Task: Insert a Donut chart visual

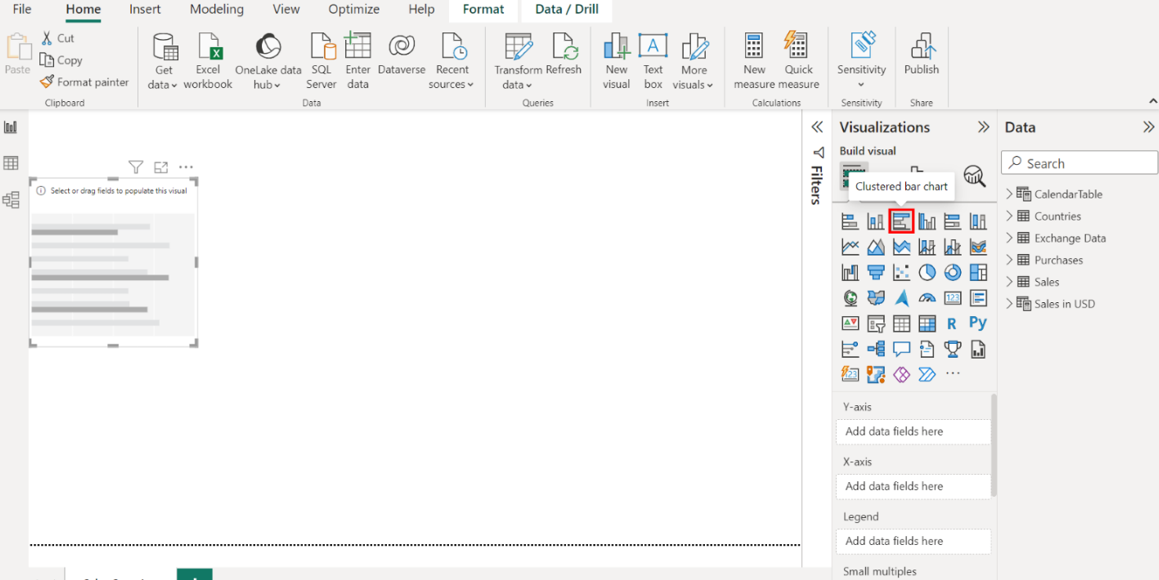Action: [x=952, y=272]
